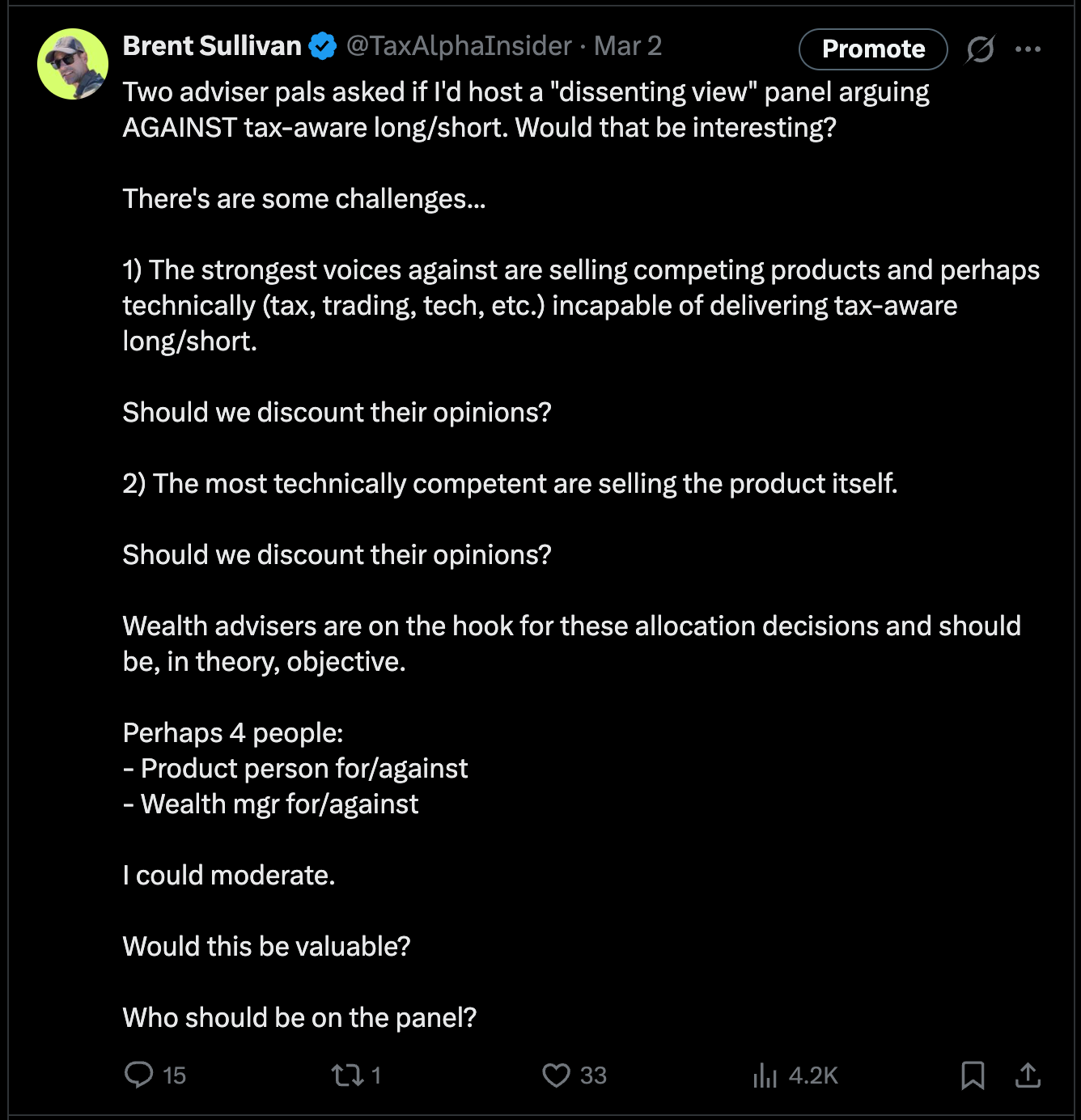Open Brent Sullivan's profile avatar

73,64
